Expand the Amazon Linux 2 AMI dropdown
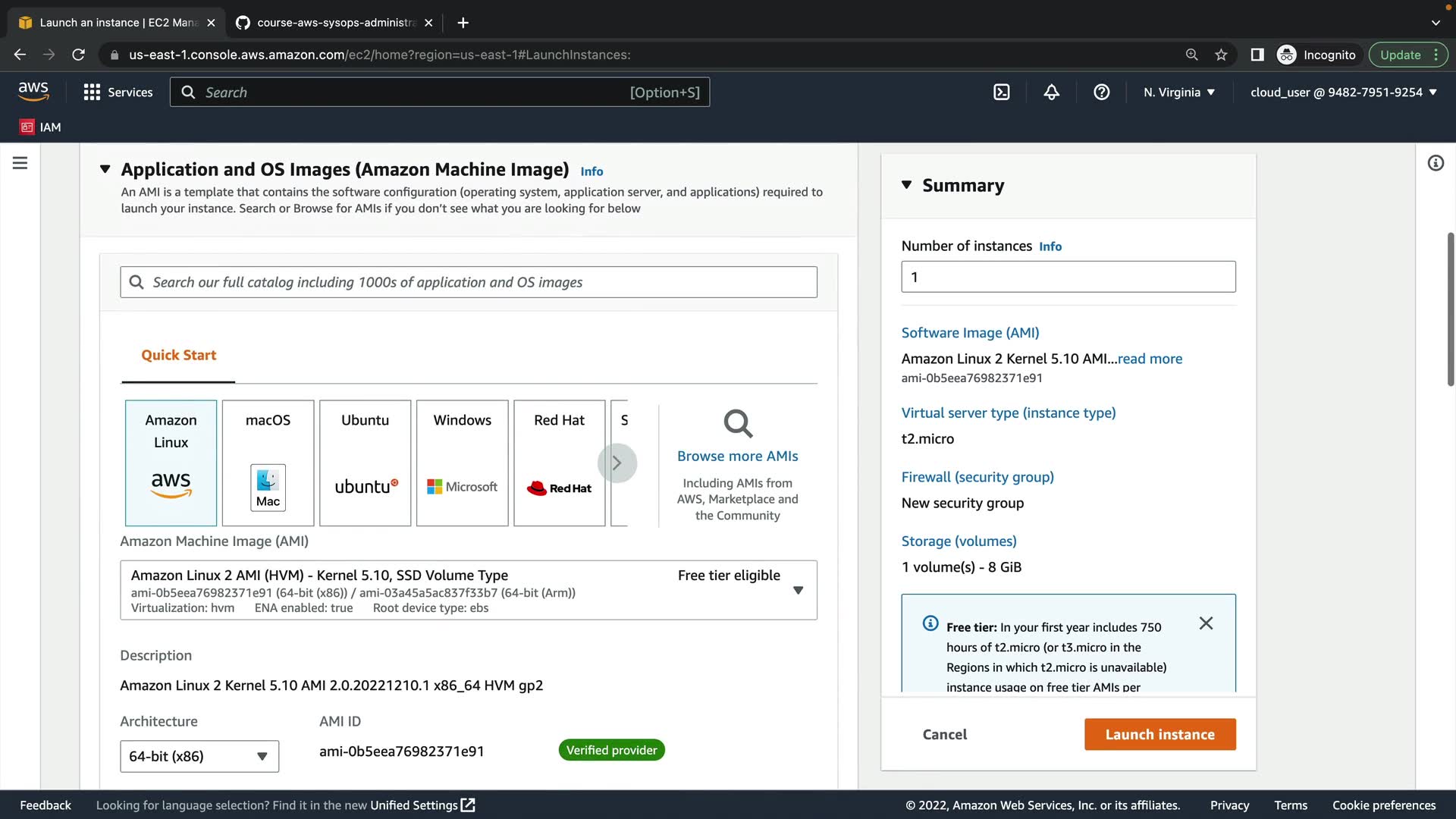The image size is (1456, 819). (x=798, y=590)
